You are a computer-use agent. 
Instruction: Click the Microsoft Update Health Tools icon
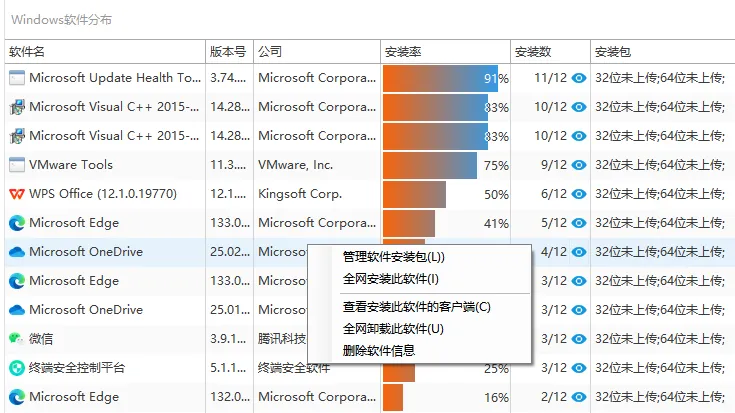17,78
